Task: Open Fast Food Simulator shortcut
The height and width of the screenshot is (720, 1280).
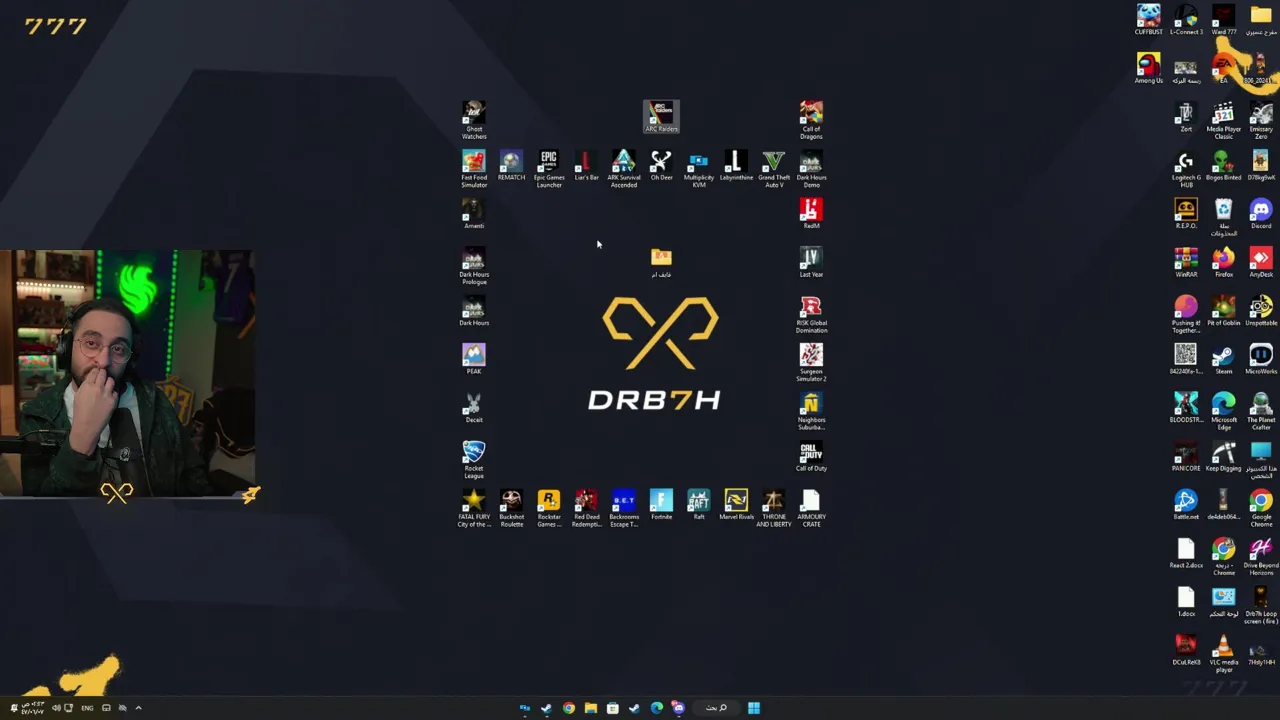Action: [x=474, y=169]
